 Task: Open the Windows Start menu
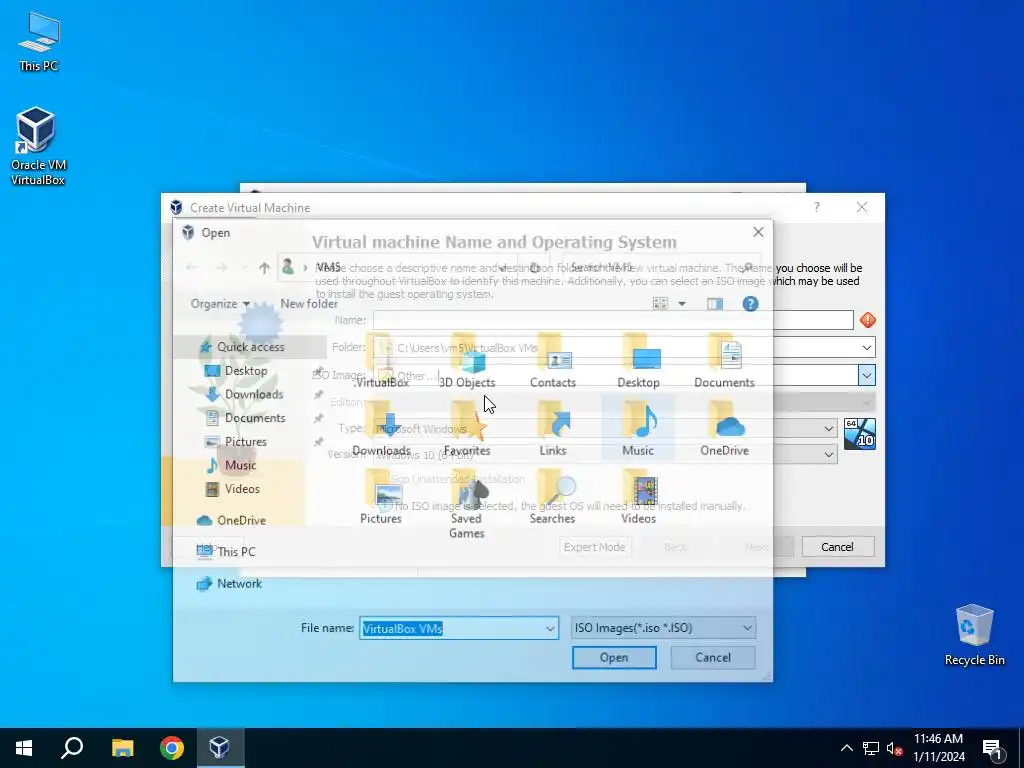(24, 748)
